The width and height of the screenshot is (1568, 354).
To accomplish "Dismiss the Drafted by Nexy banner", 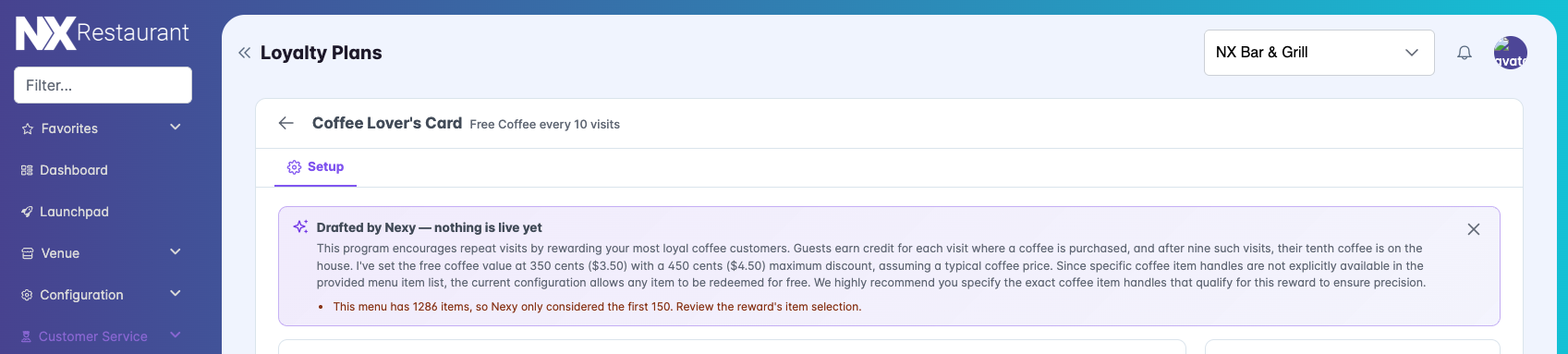I will coord(1474,229).
